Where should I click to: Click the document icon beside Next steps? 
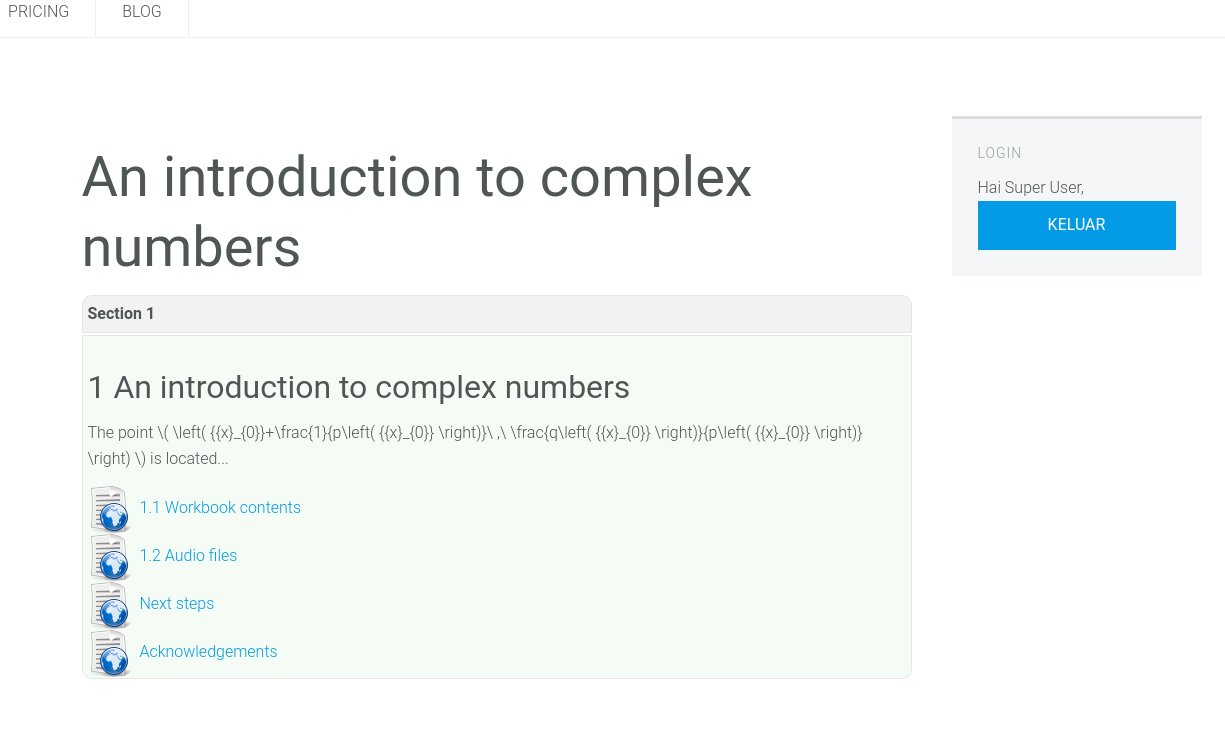coord(109,604)
